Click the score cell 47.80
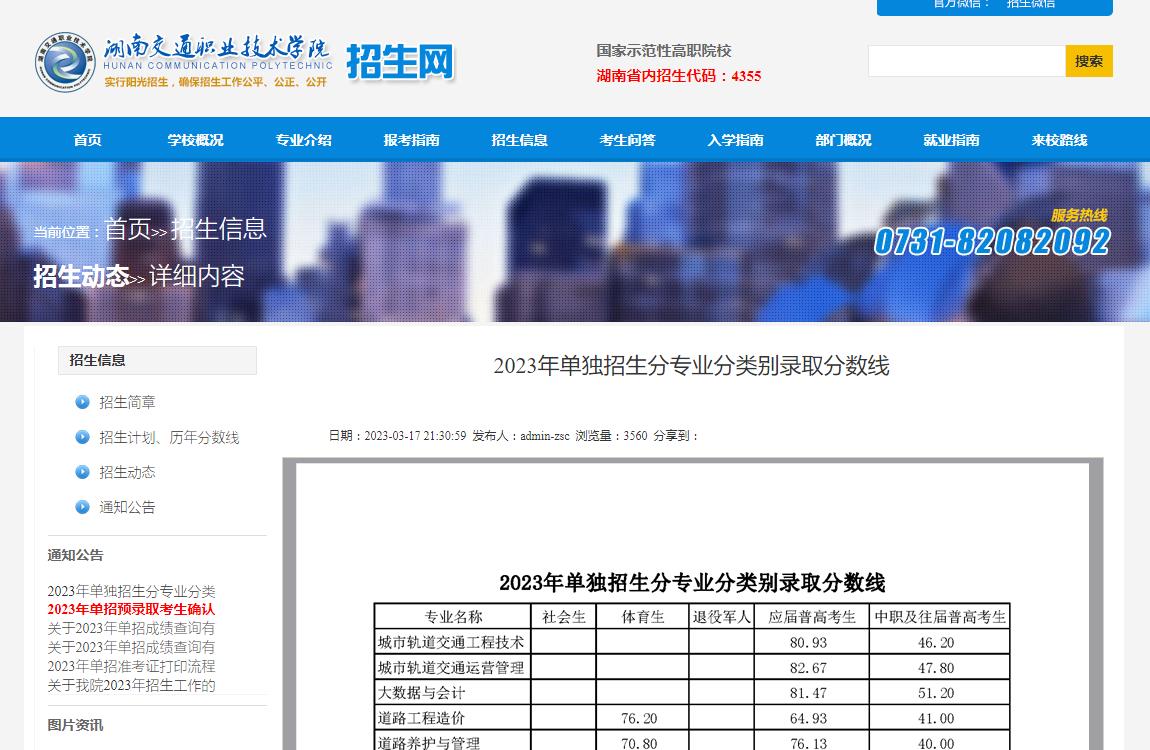Image resolution: width=1150 pixels, height=750 pixels. tap(939, 668)
